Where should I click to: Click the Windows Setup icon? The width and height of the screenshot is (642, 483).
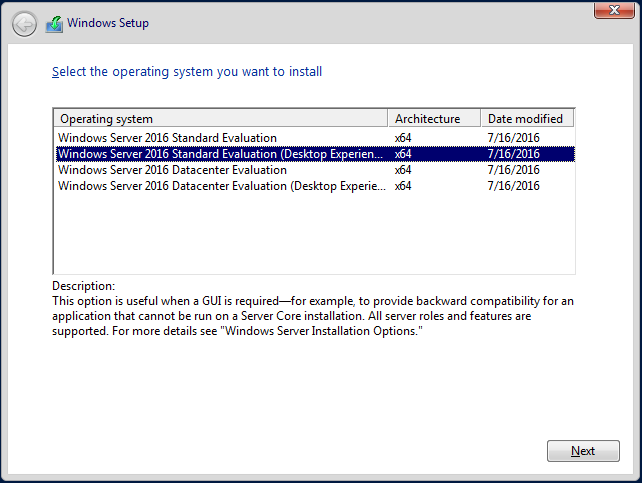[x=54, y=24]
